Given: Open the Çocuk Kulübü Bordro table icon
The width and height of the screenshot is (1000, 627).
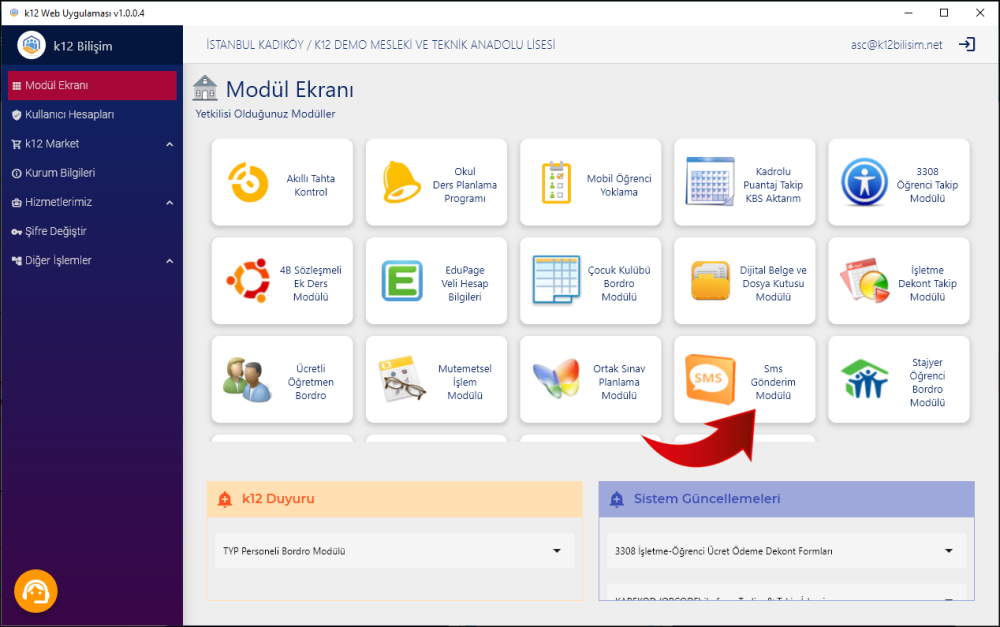Looking at the screenshot, I should pos(556,281).
